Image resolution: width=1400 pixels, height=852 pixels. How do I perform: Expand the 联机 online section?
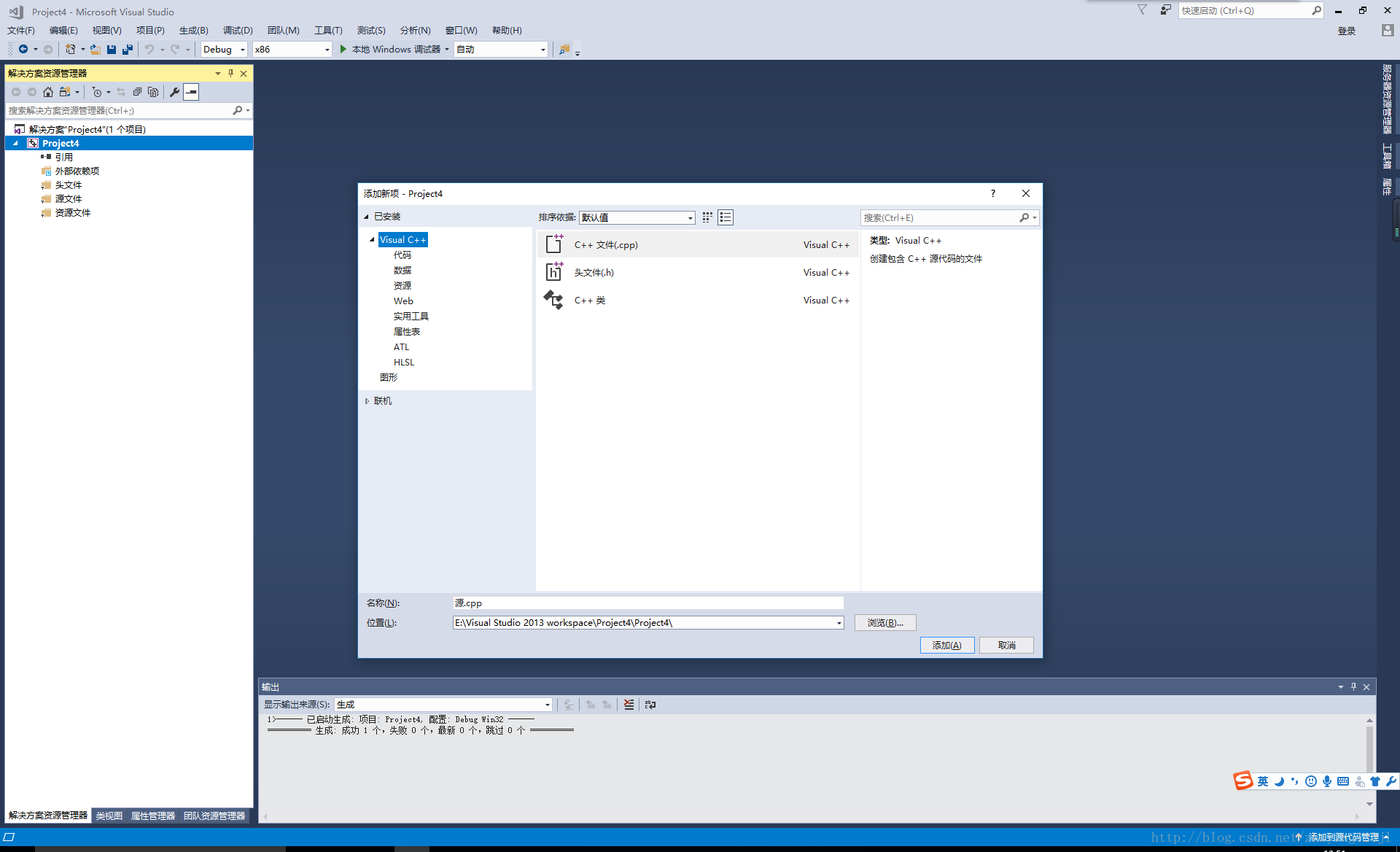point(367,401)
